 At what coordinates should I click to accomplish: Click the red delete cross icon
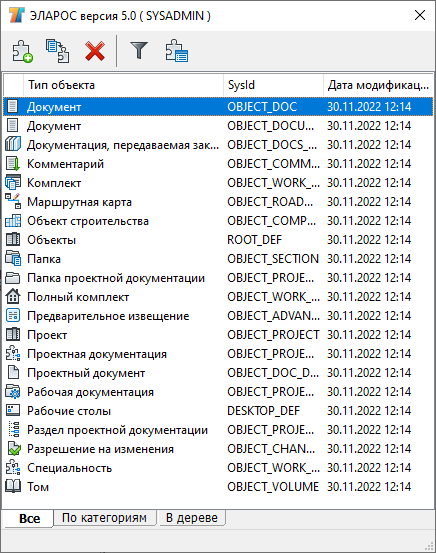[x=95, y=51]
